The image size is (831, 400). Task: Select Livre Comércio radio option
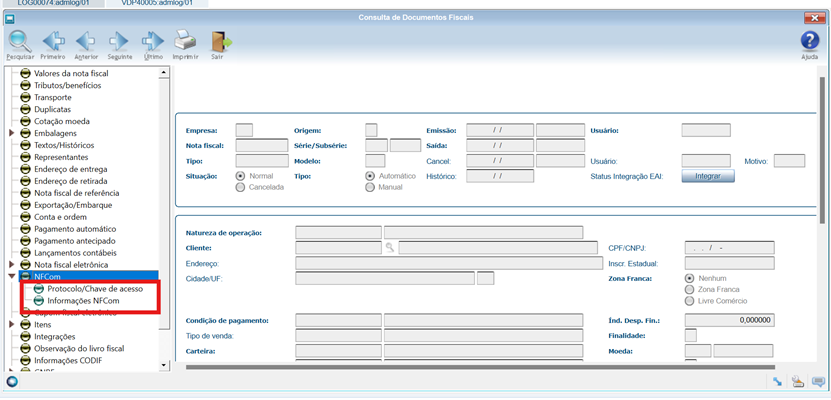pyautogui.click(x=689, y=301)
